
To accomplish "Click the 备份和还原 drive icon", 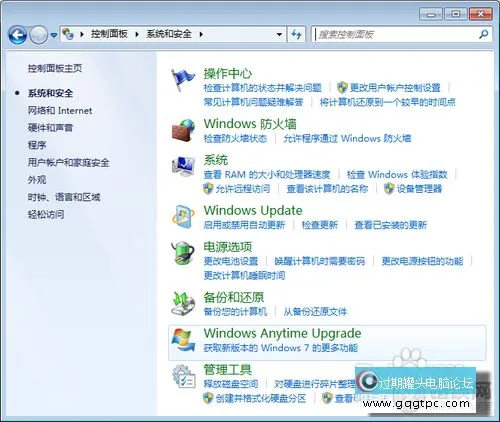I will [x=183, y=304].
